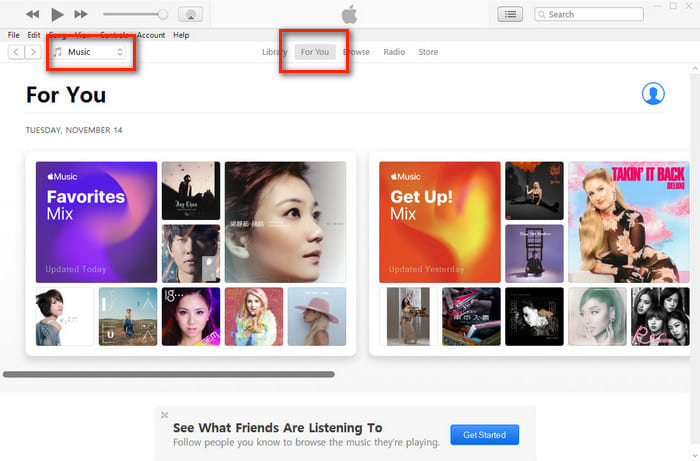Open the short-haired woman in blue album
Image resolution: width=700 pixels, height=461 pixels.
65,316
